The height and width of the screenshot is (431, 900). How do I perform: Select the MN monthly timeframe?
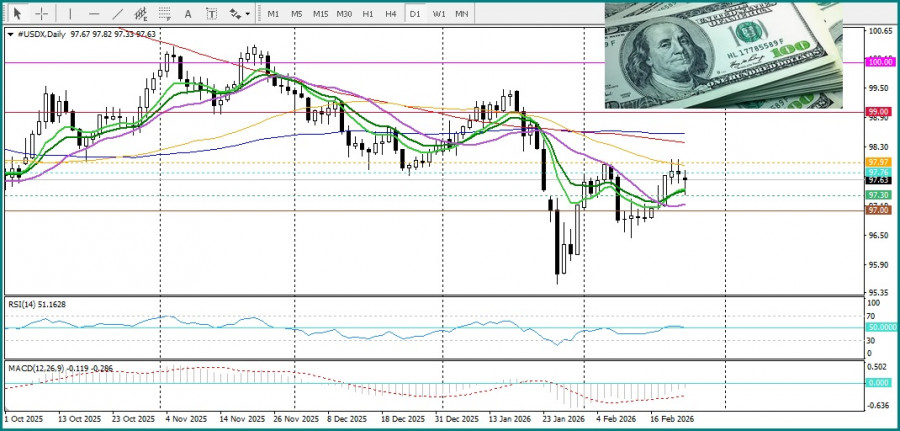click(462, 14)
